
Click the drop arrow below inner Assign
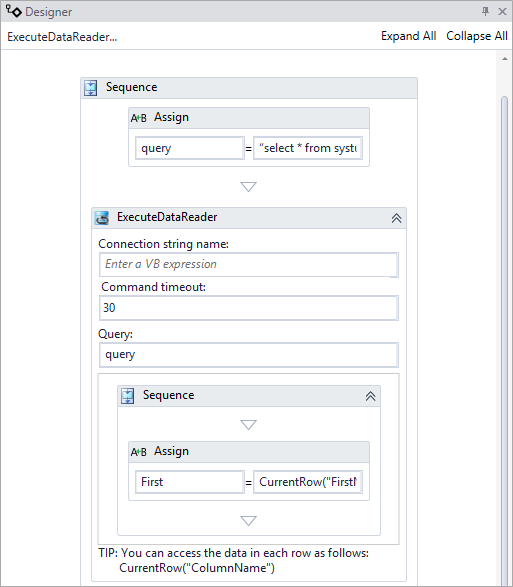(x=249, y=521)
